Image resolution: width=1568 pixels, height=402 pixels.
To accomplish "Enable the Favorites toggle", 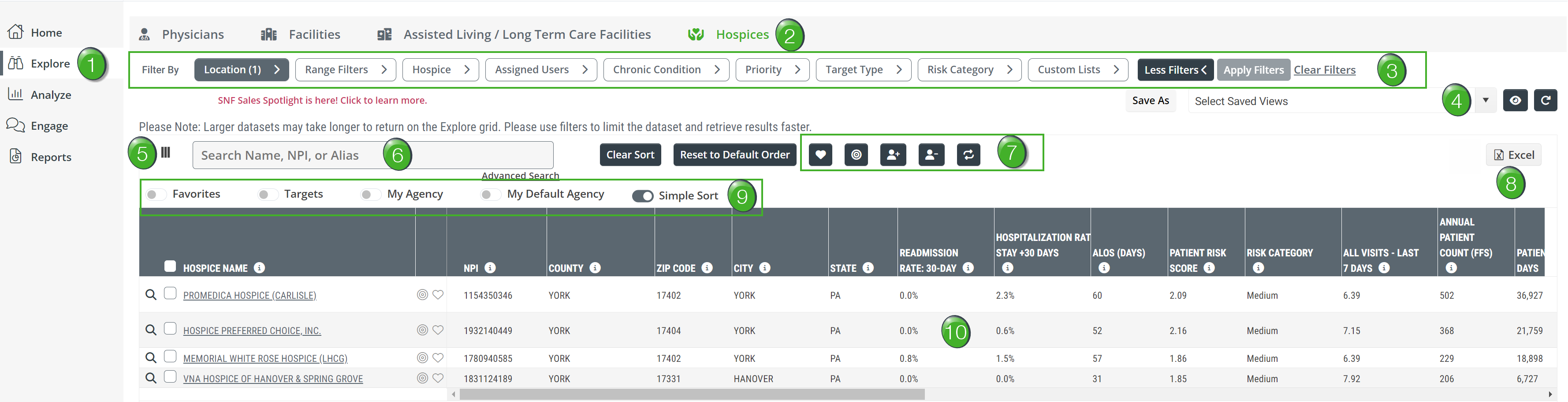I will (156, 194).
